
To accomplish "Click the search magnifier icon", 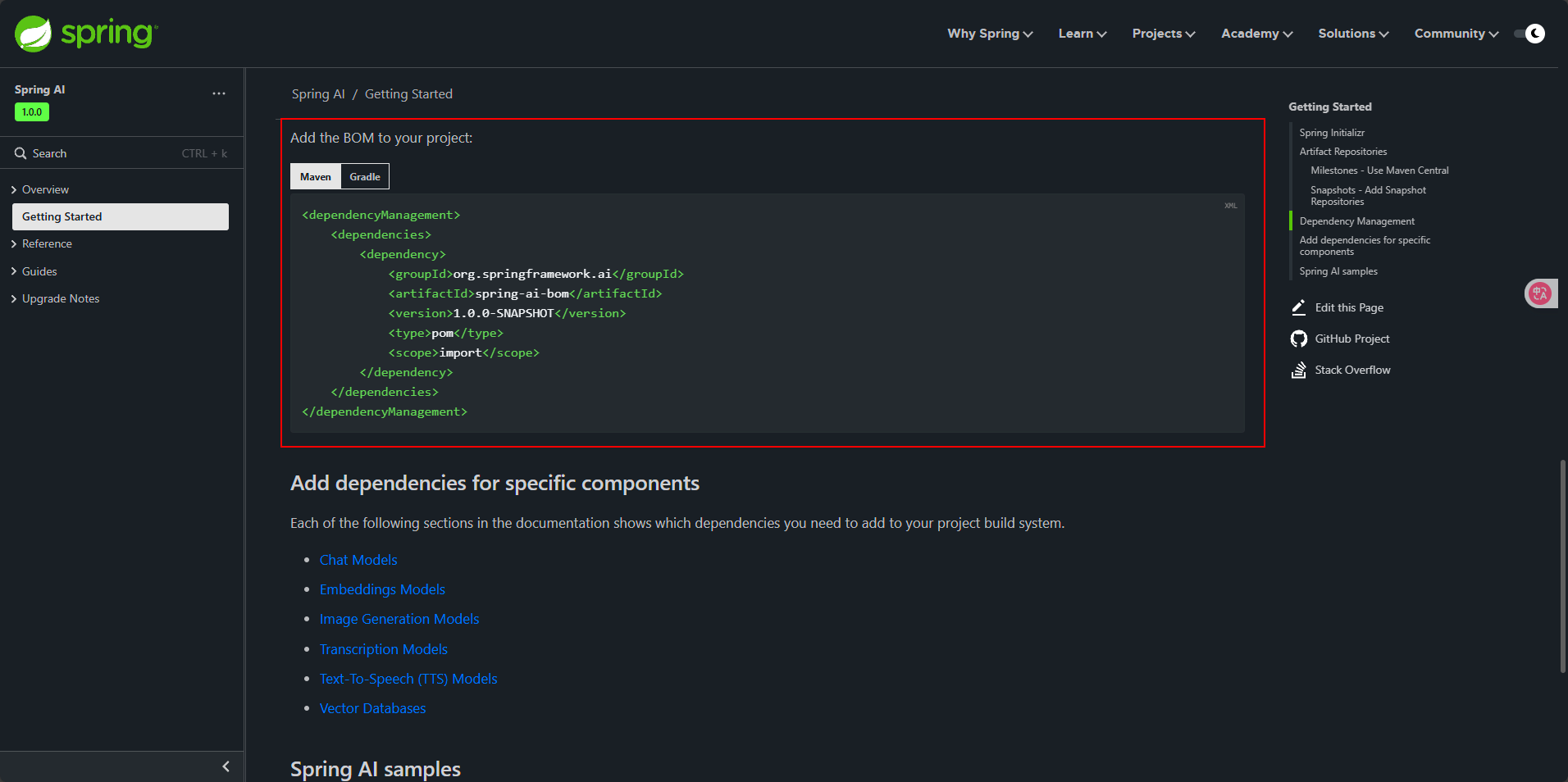I will pyautogui.click(x=21, y=153).
